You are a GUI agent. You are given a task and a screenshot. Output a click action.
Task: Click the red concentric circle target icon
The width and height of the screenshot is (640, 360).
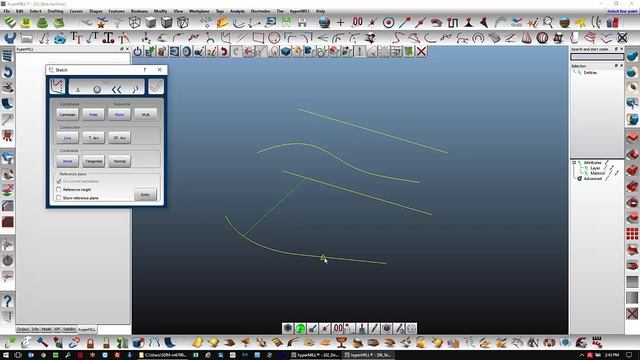[388, 22]
